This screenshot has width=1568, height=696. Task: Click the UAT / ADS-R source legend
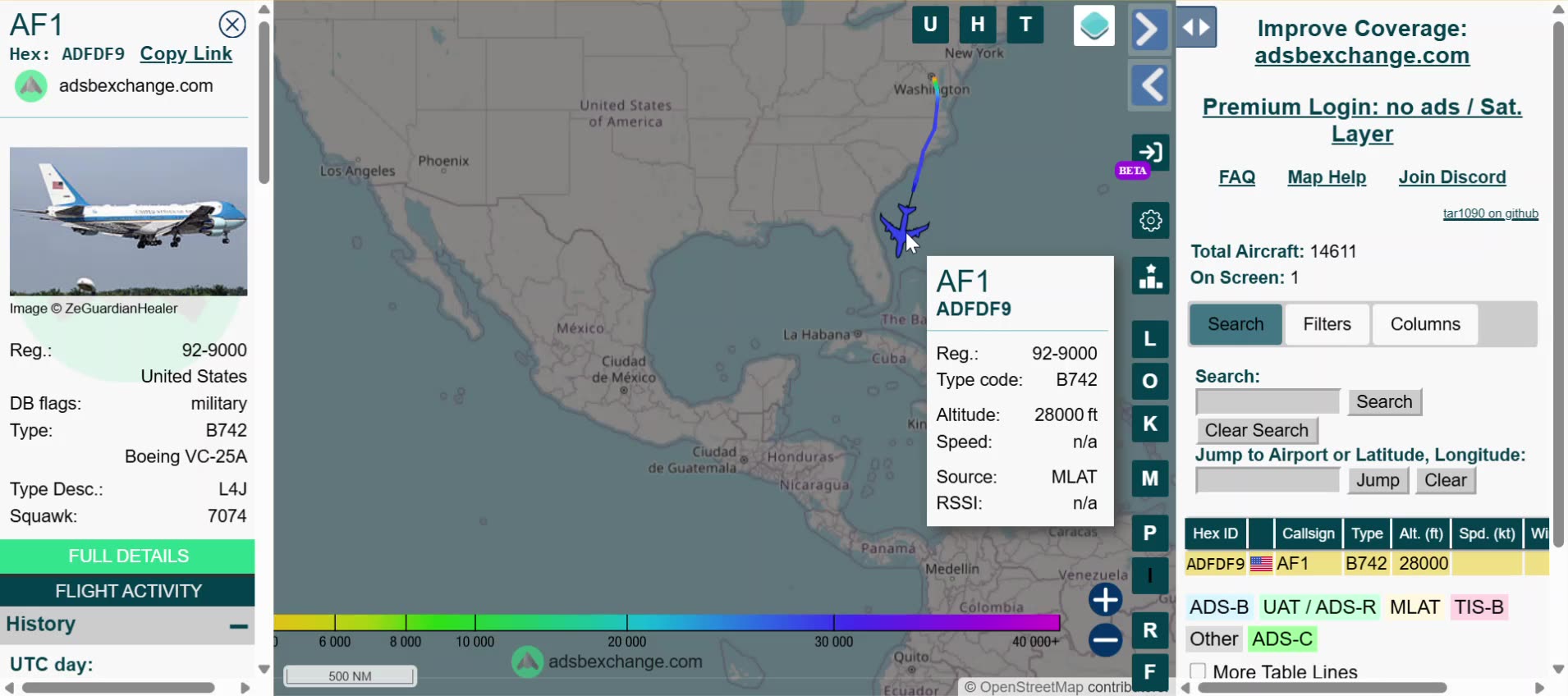click(1319, 607)
